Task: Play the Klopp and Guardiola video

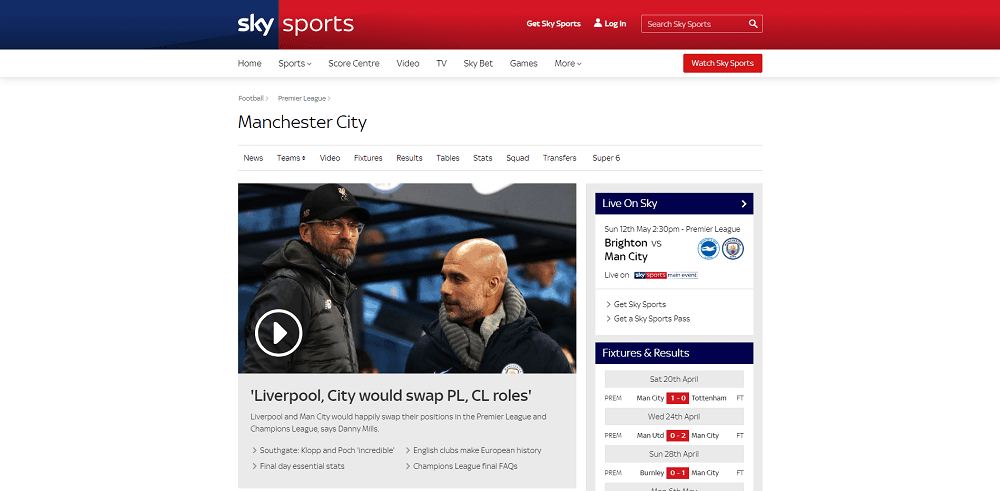Action: (x=278, y=332)
